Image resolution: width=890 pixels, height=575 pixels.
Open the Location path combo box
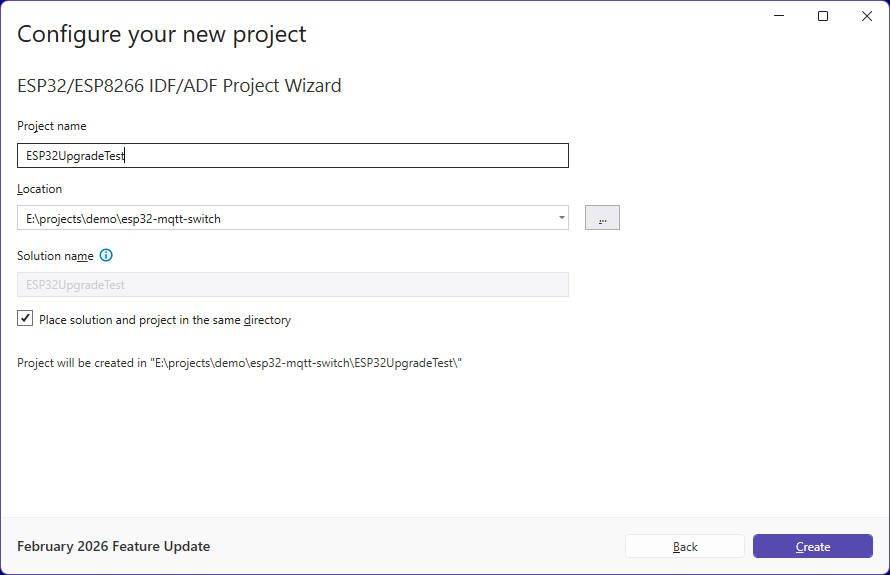(x=285, y=218)
